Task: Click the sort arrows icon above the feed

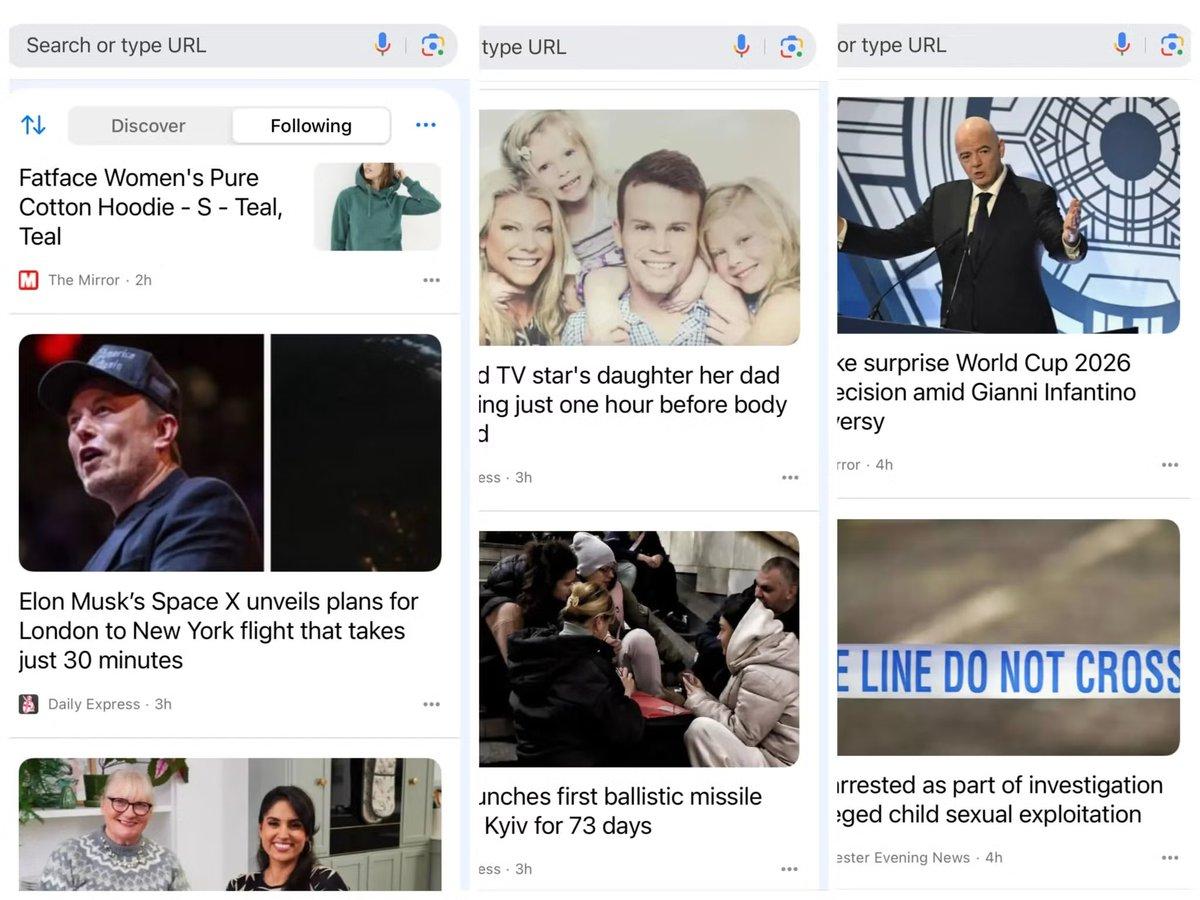Action: (x=33, y=124)
